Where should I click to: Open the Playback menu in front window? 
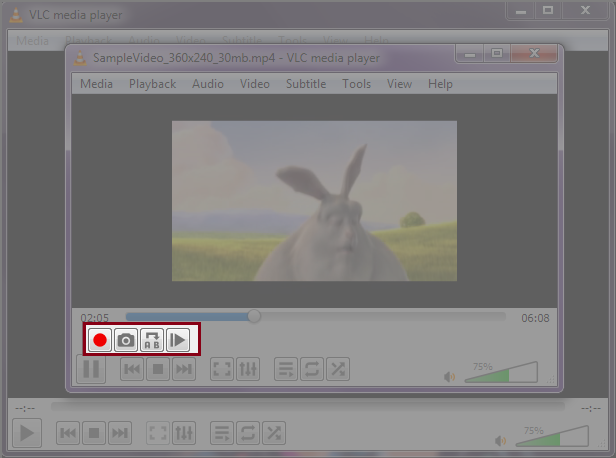152,84
